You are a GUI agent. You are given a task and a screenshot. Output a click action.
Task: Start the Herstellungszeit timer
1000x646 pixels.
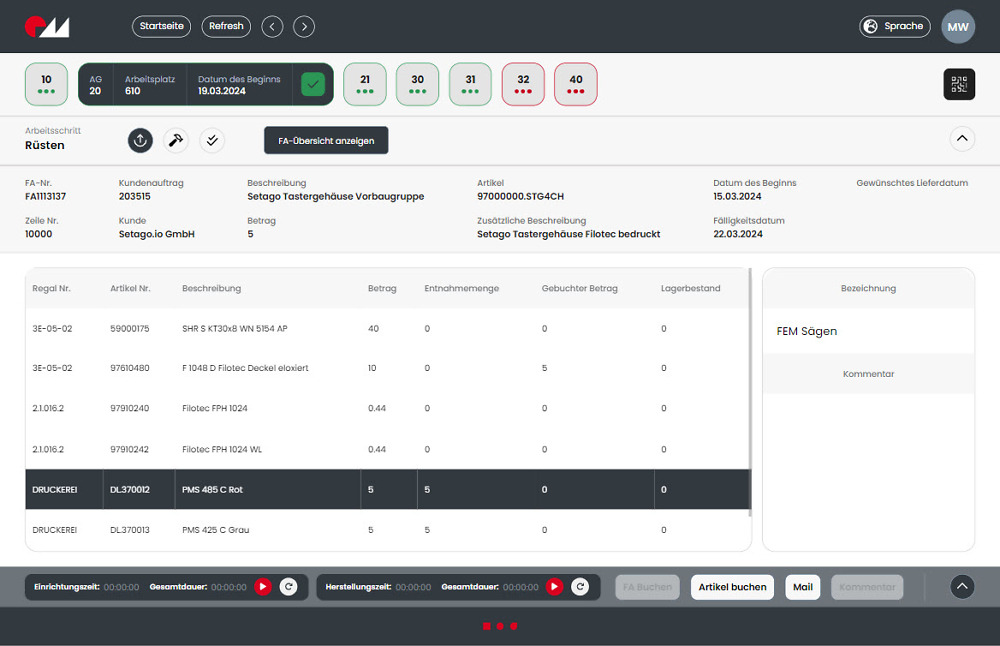[555, 587]
